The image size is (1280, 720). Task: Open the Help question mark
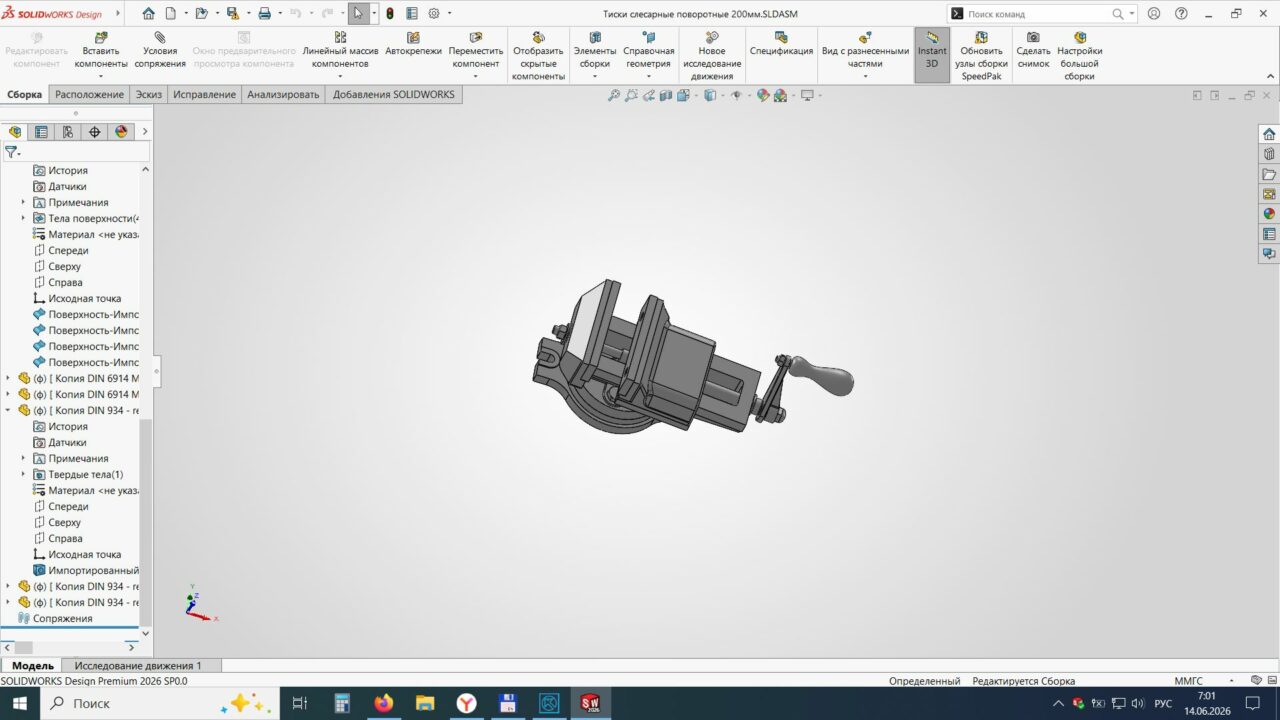(x=1182, y=14)
